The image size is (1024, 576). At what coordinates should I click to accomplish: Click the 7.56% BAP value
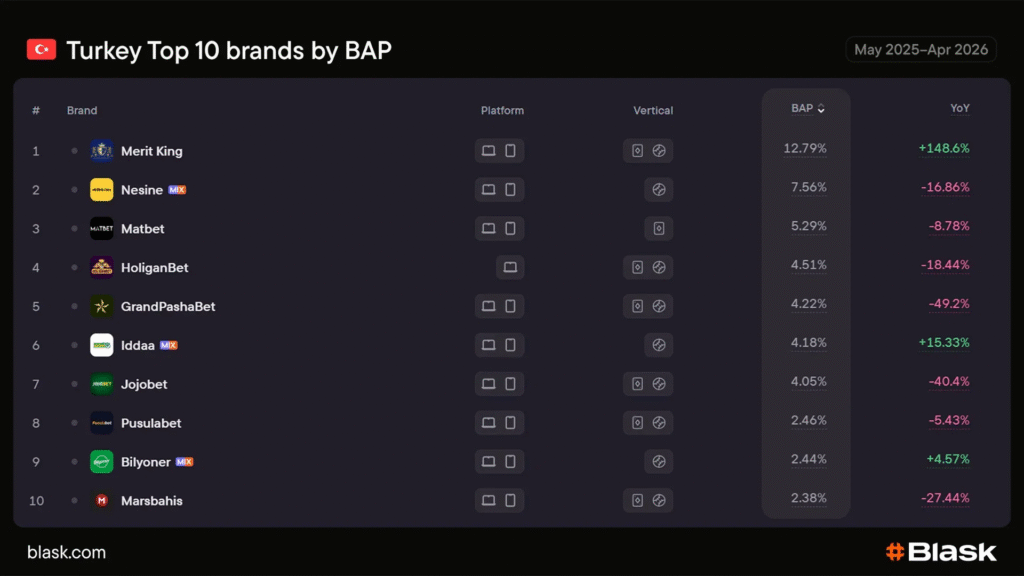click(808, 187)
